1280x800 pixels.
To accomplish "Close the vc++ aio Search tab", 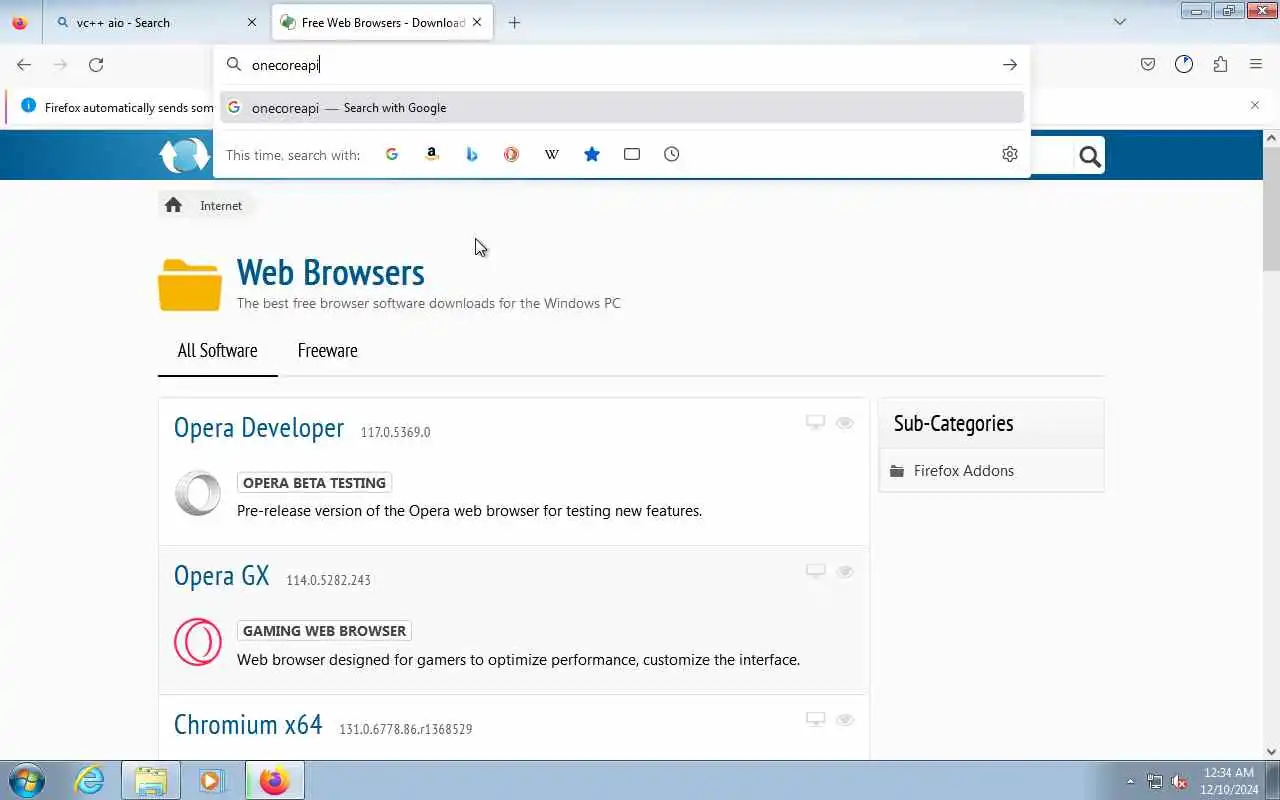I will point(252,22).
